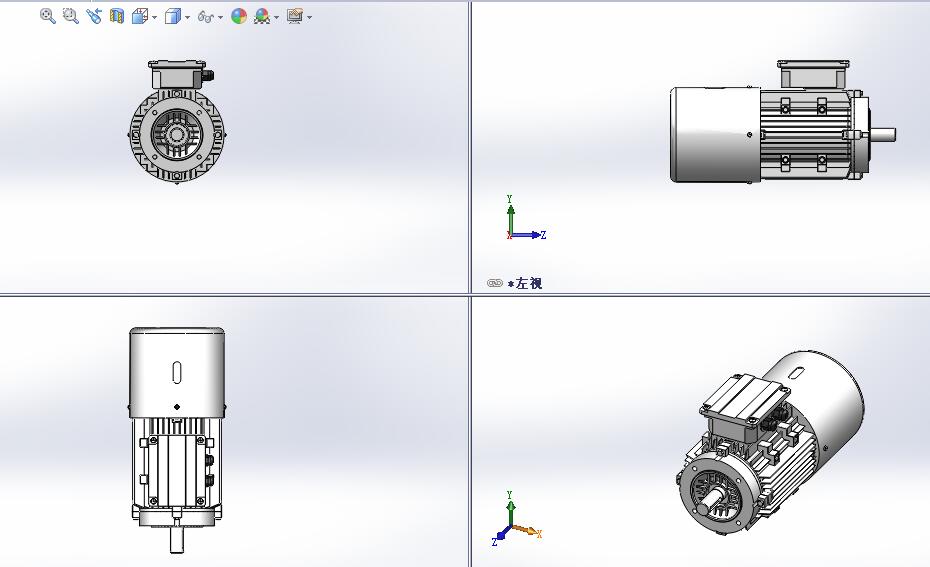The image size is (930, 567).
Task: Expand the Apply Scene dropdown arrow
Action: [276, 17]
